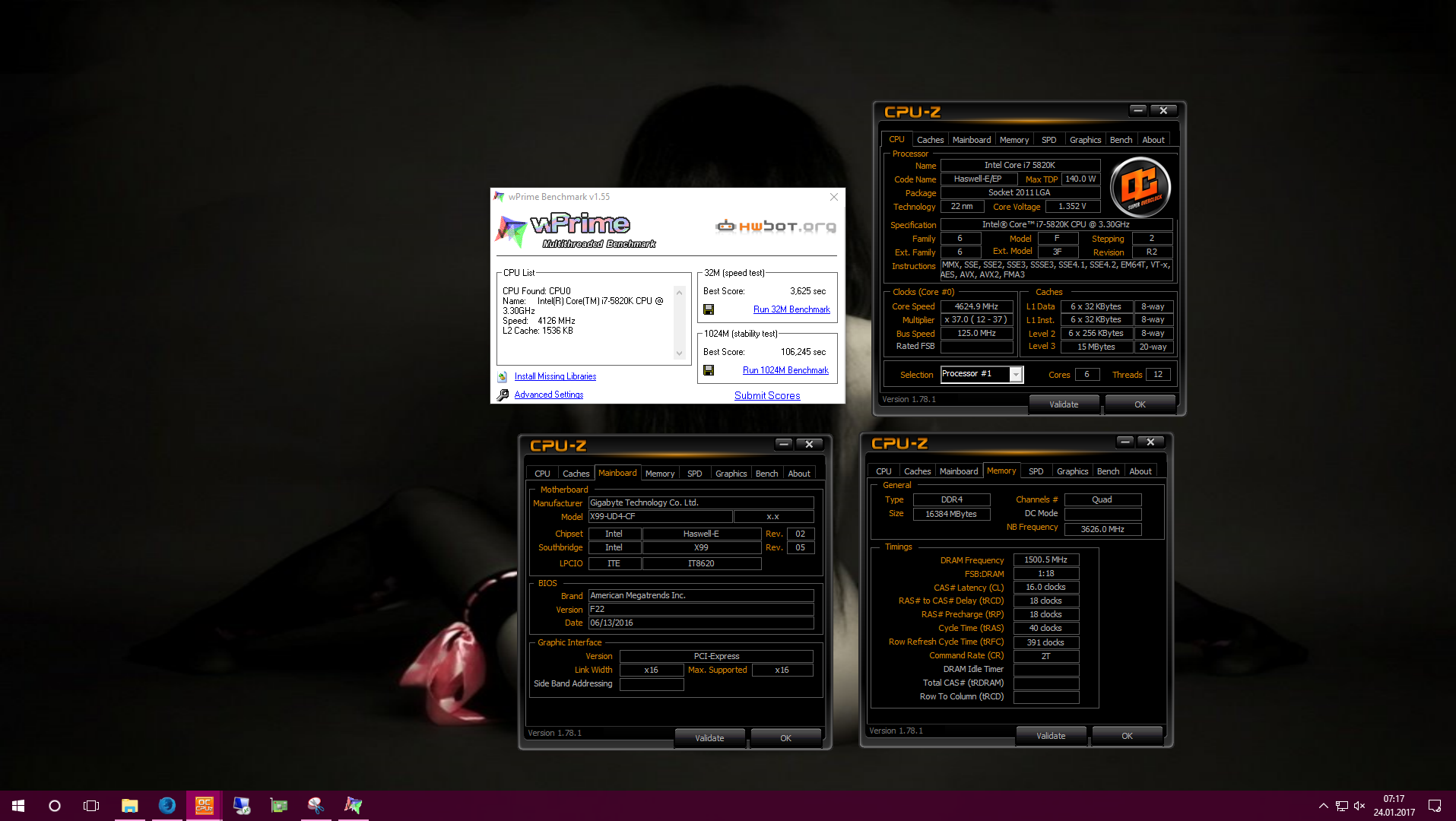
Task: Click the Run 1024M Benchmark link
Action: tap(785, 370)
